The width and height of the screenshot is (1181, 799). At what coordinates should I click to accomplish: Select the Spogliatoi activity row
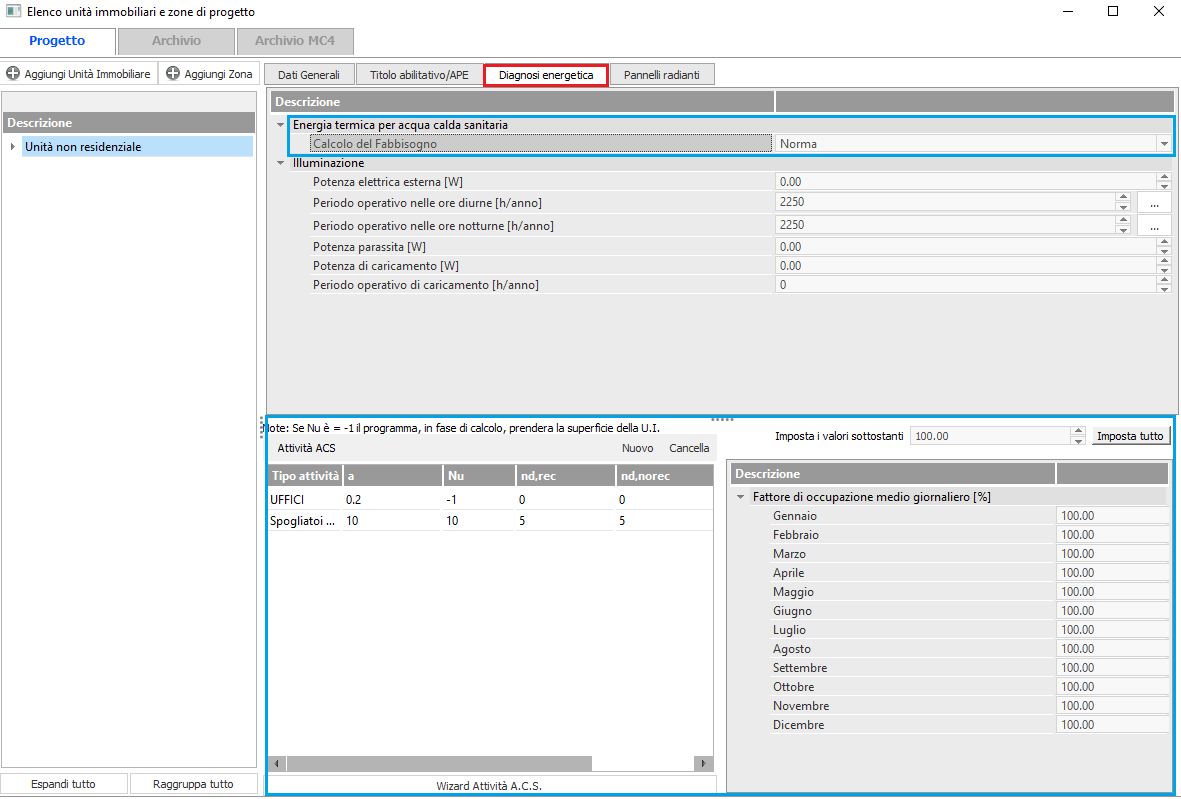click(x=304, y=521)
